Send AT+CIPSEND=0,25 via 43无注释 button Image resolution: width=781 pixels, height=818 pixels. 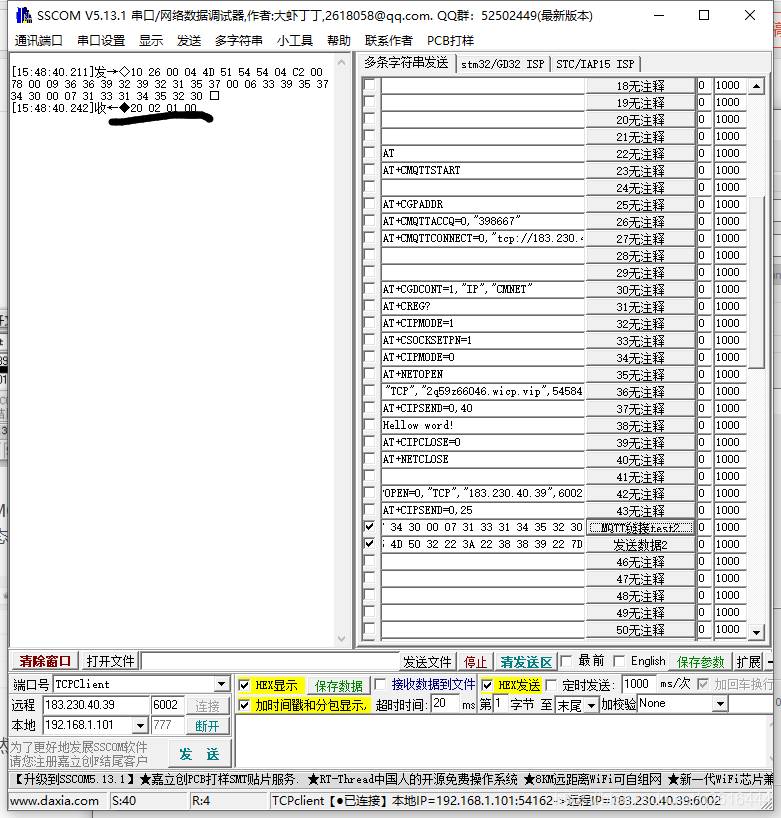click(640, 510)
